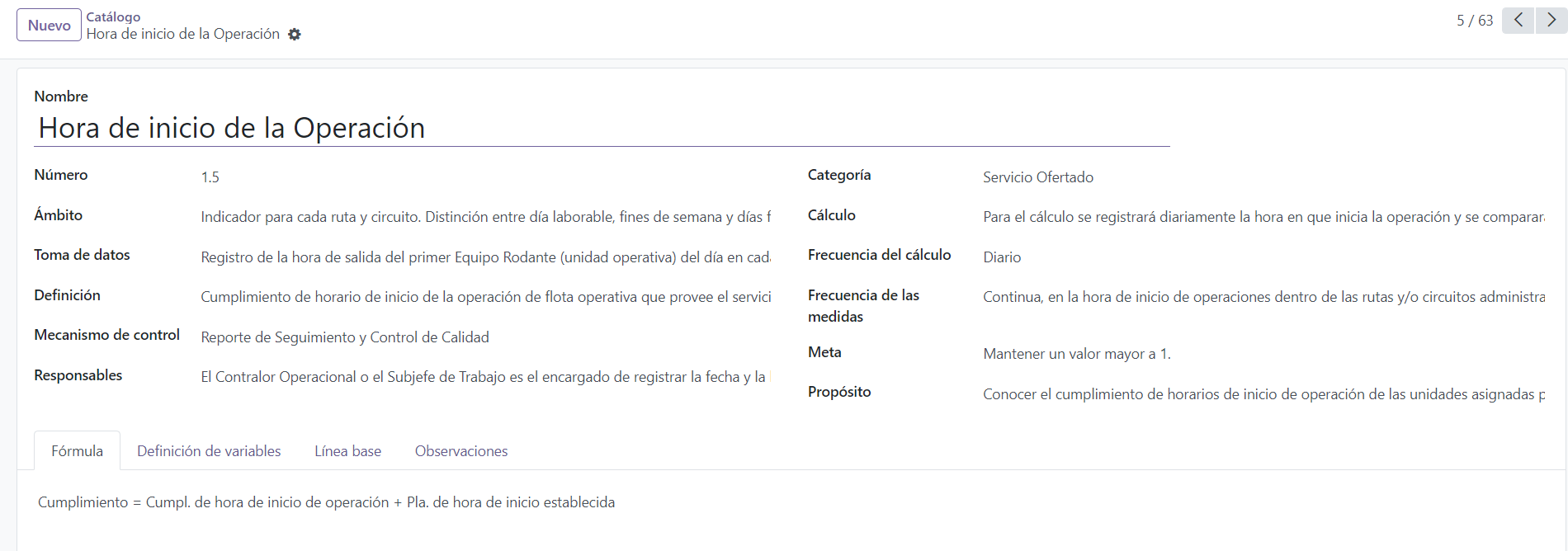Viewport: 1568px width, 551px height.
Task: Open the Catálogo breadcrumb link
Action: [x=113, y=16]
